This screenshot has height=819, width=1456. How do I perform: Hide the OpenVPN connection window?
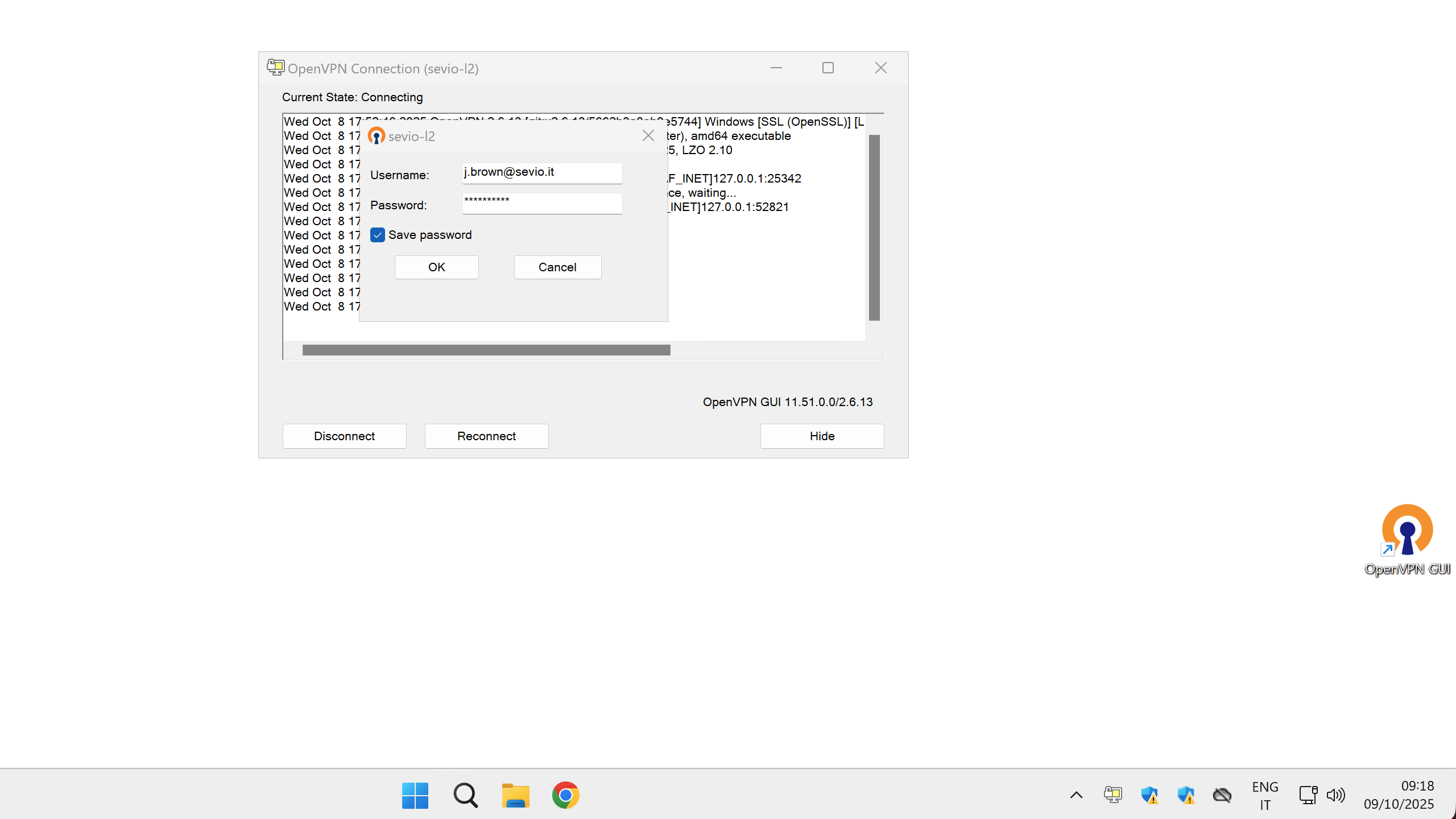tap(822, 436)
